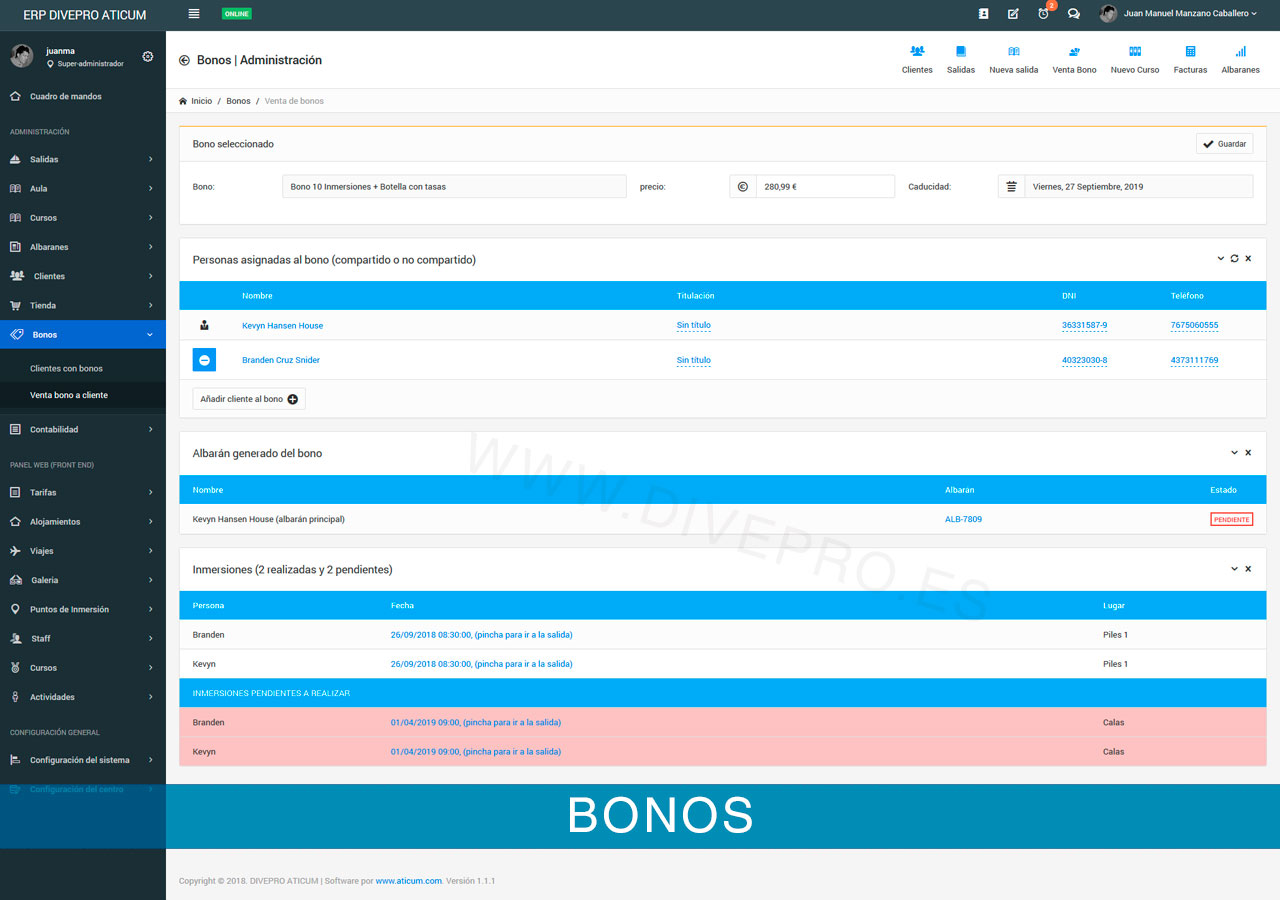Expand Tienda in the sidebar
This screenshot has width=1280, height=900.
tap(83, 305)
